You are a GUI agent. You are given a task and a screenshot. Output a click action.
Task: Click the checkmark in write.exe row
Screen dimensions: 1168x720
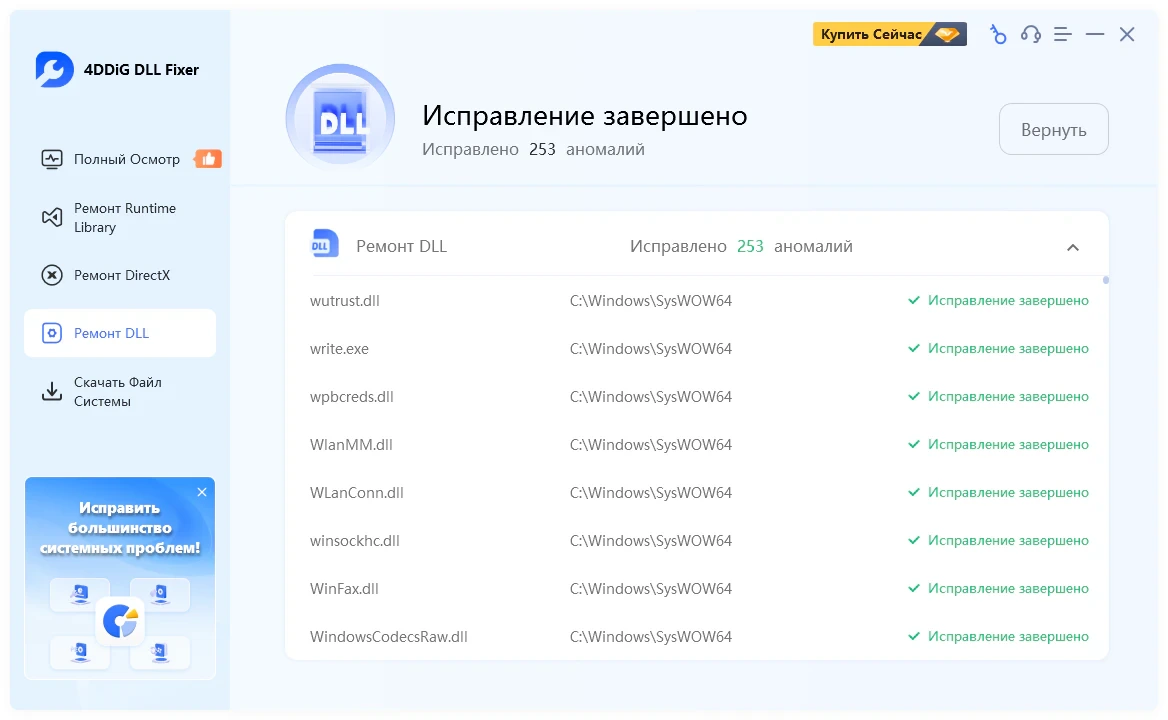pyautogui.click(x=914, y=348)
